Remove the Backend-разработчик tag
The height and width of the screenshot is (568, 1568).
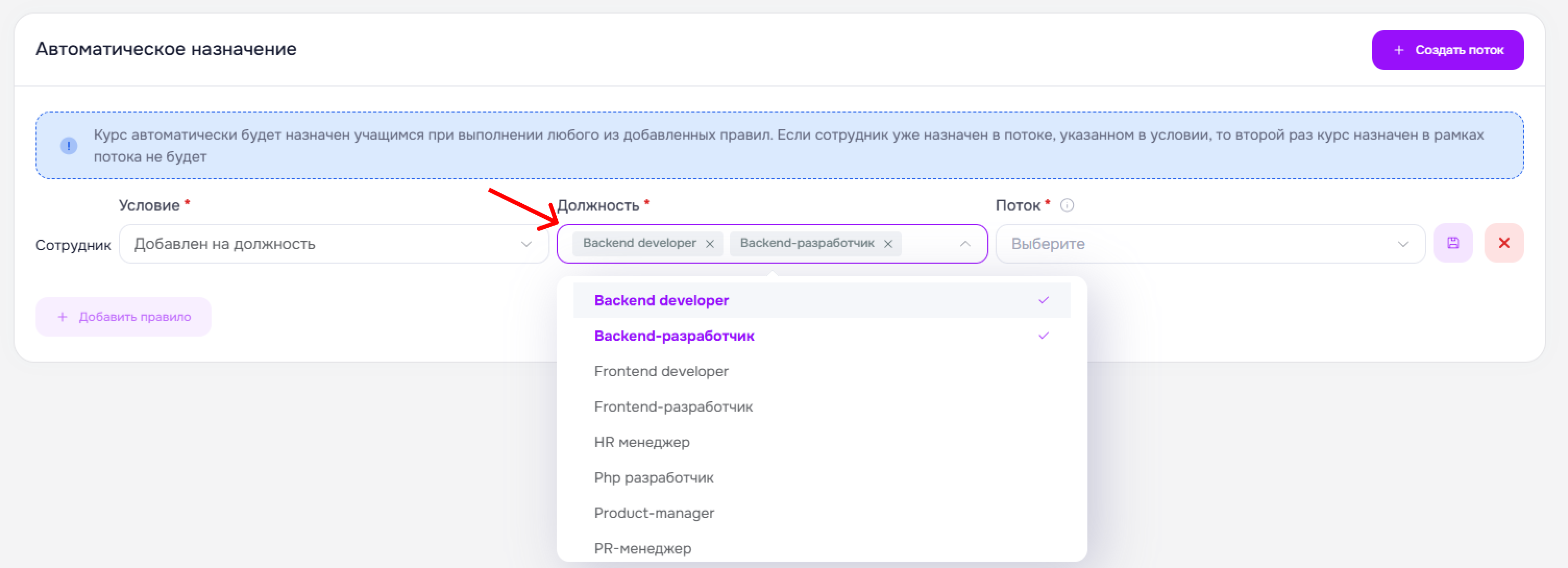888,243
